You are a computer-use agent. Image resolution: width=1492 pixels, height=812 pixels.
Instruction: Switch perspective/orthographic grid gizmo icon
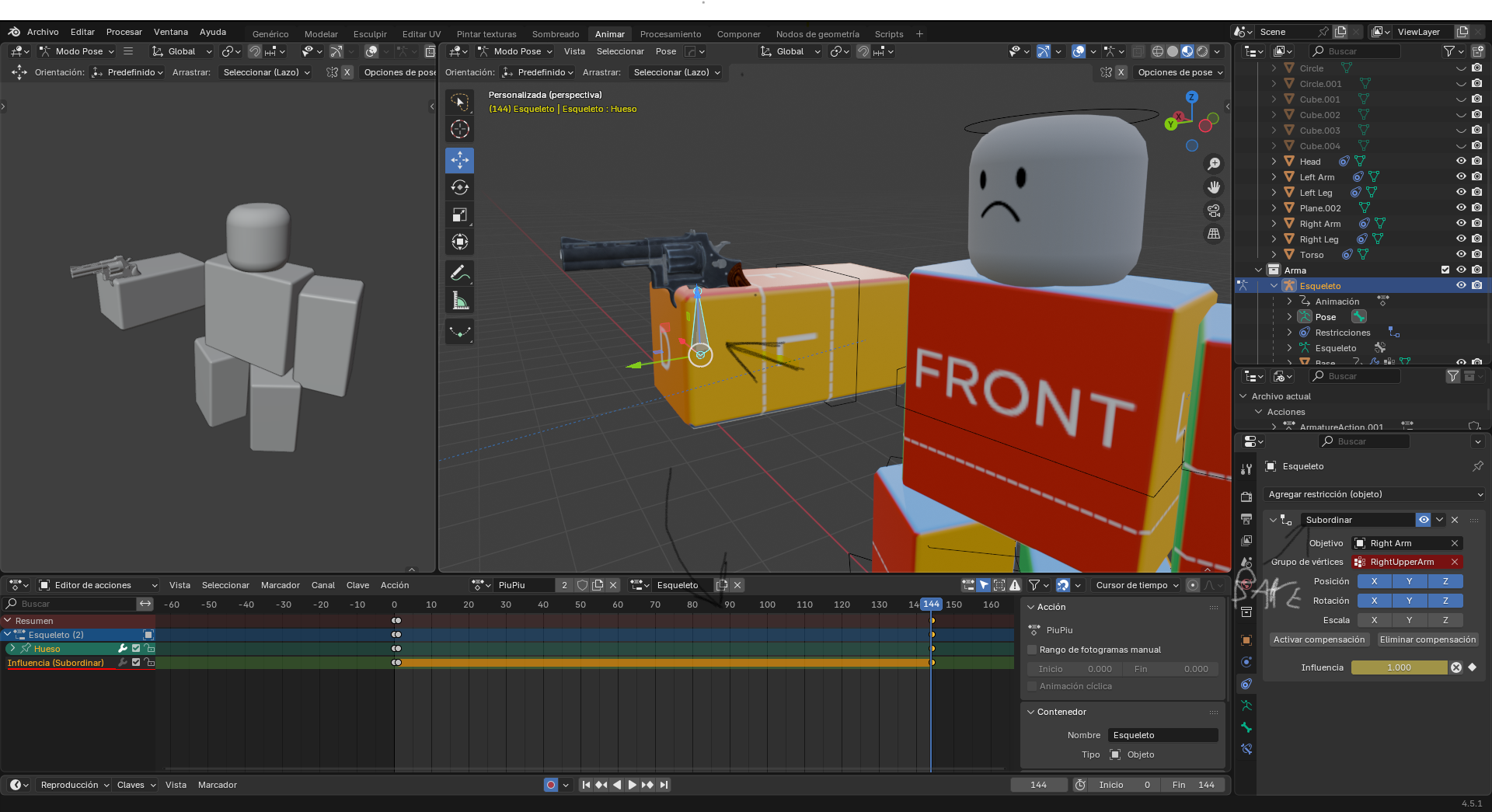(1213, 234)
